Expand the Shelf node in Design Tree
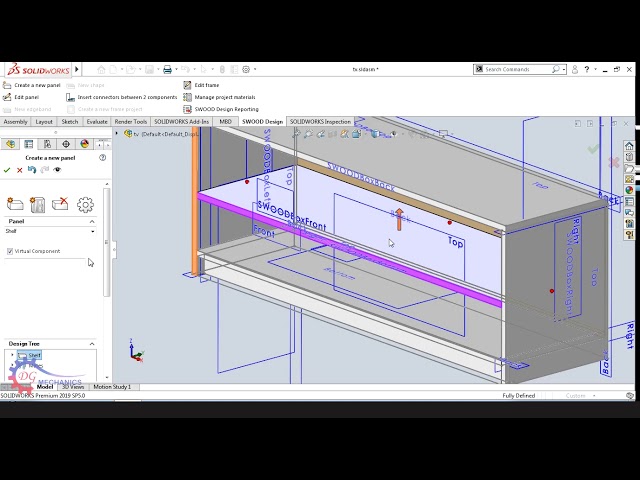The height and width of the screenshot is (480, 640). (x=12, y=356)
